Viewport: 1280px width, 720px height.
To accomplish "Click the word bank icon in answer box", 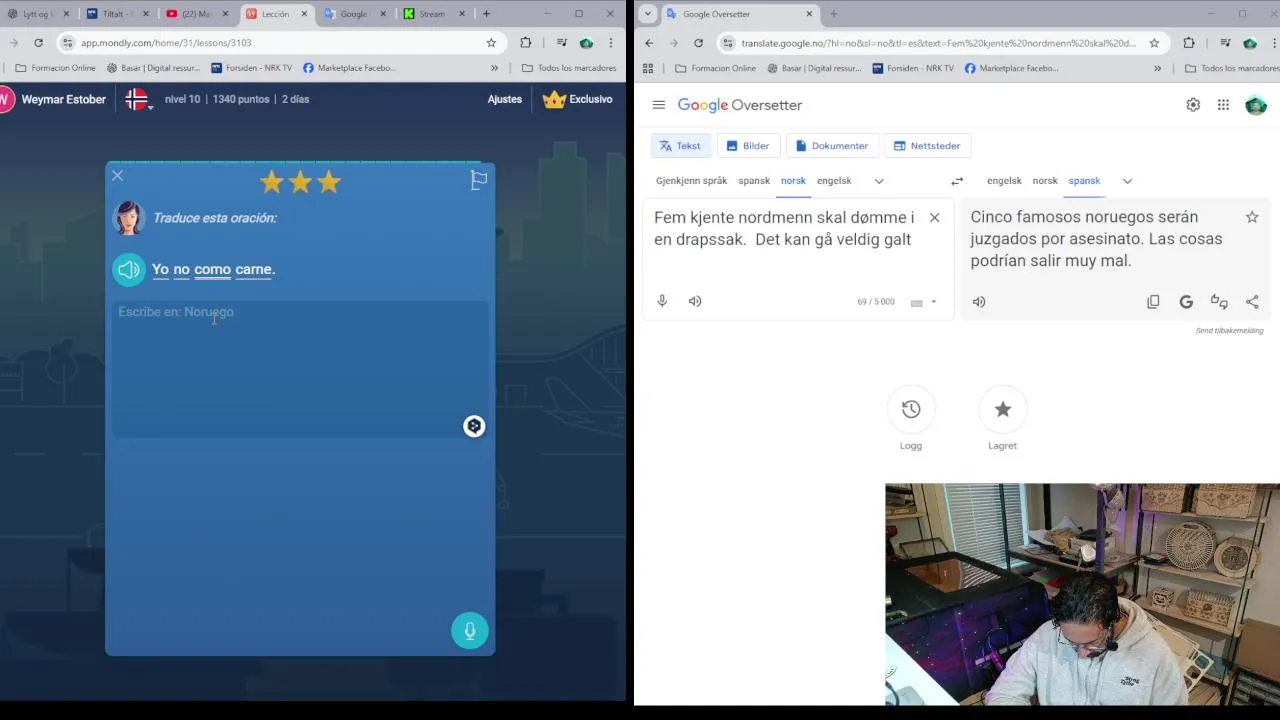I will click(x=474, y=426).
